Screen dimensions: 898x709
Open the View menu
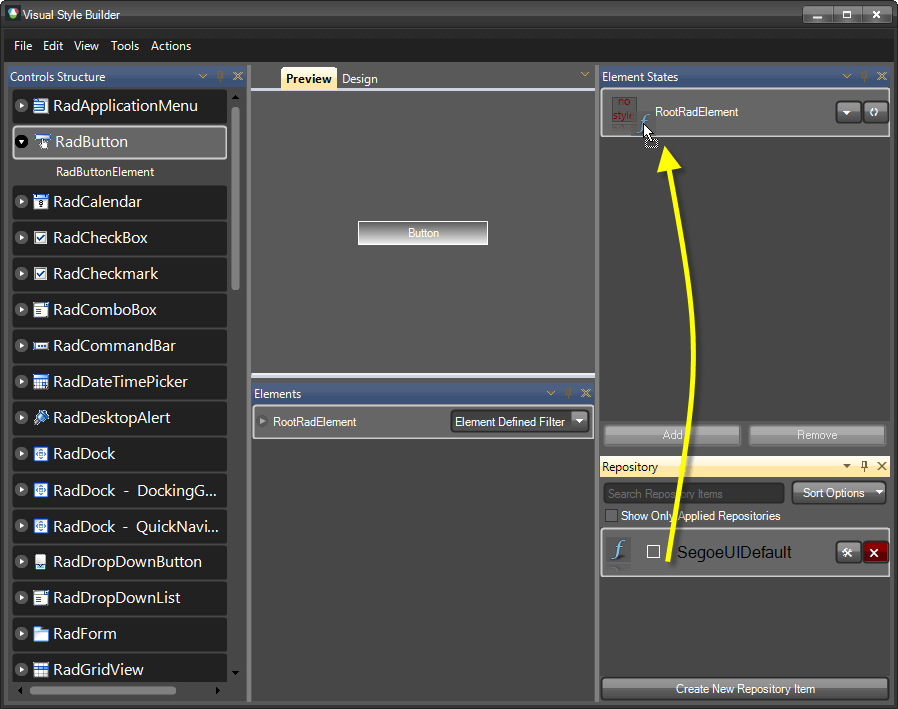86,46
